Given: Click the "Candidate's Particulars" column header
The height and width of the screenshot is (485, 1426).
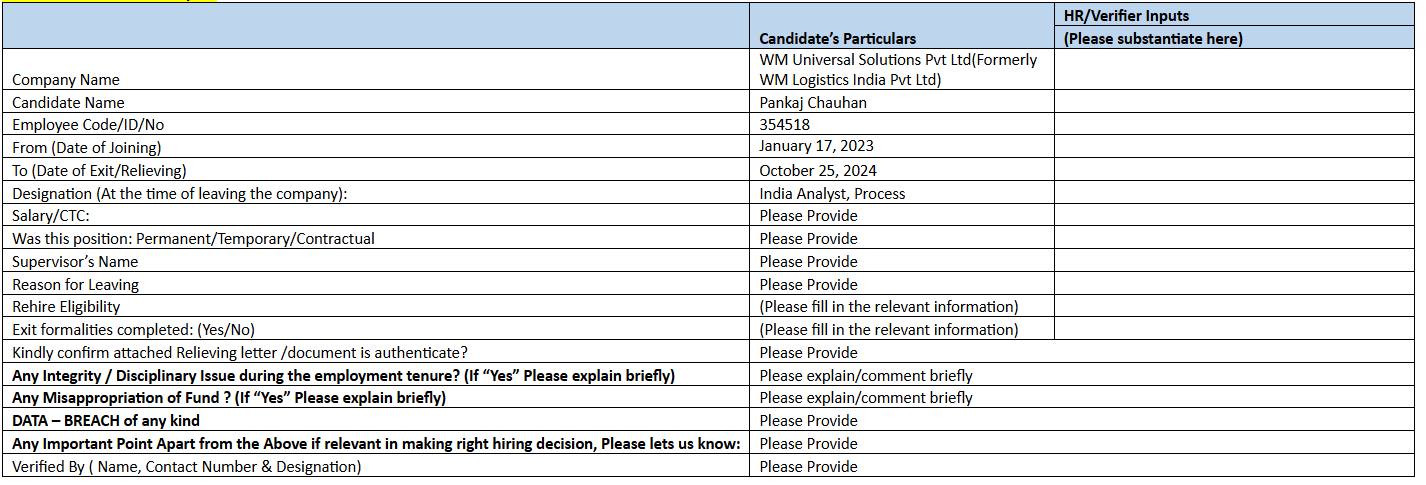Looking at the screenshot, I should click(837, 39).
